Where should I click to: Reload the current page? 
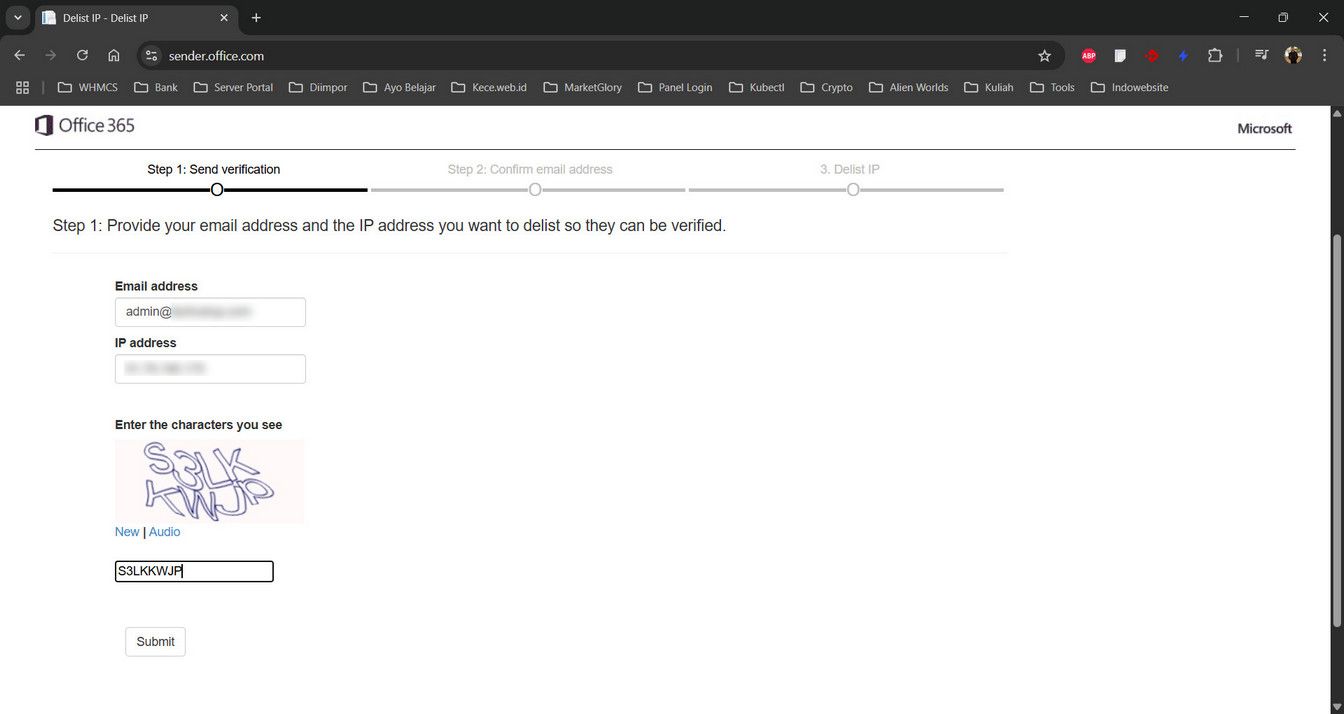coord(82,55)
